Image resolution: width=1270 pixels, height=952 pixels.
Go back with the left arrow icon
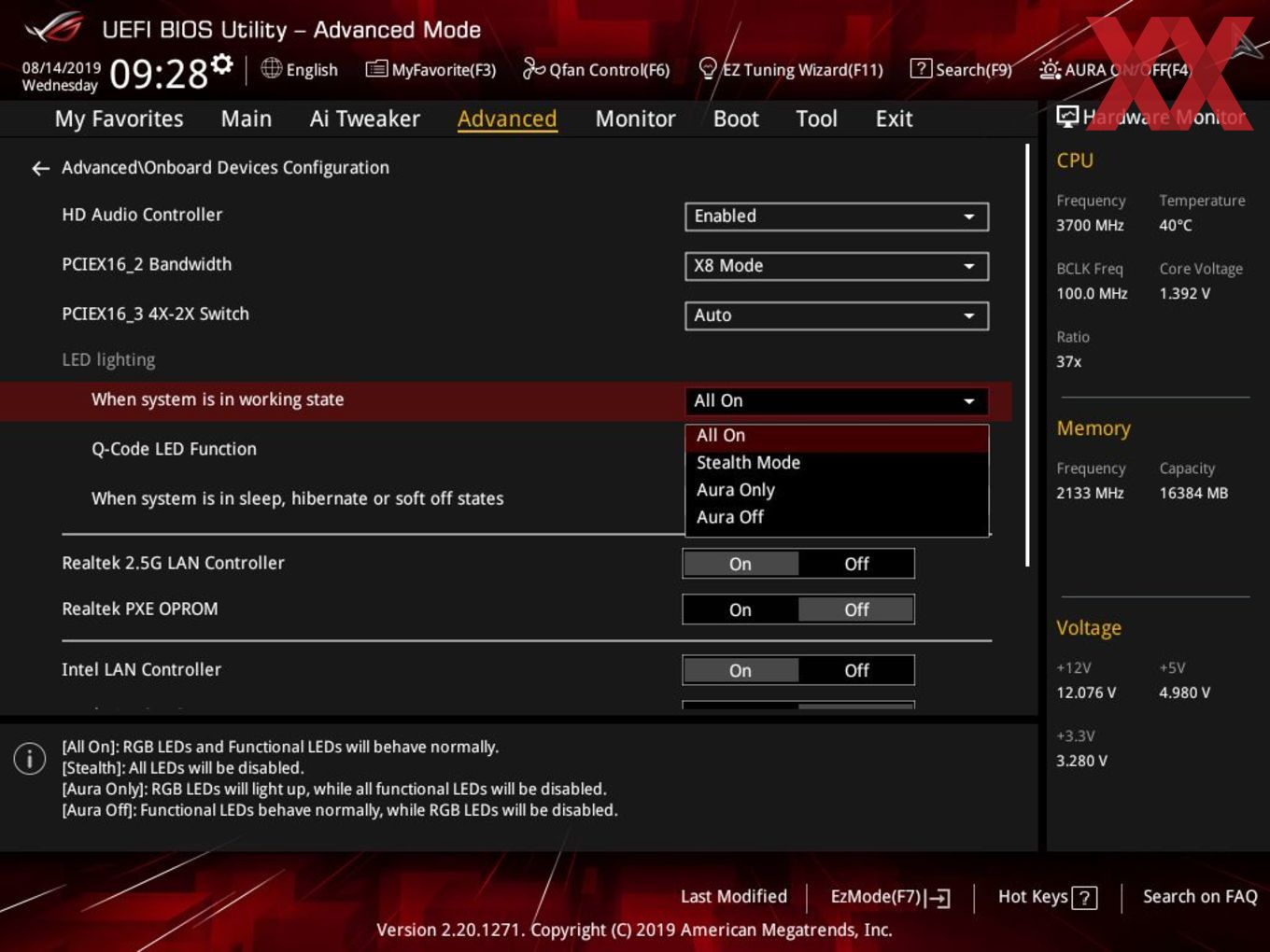click(40, 168)
